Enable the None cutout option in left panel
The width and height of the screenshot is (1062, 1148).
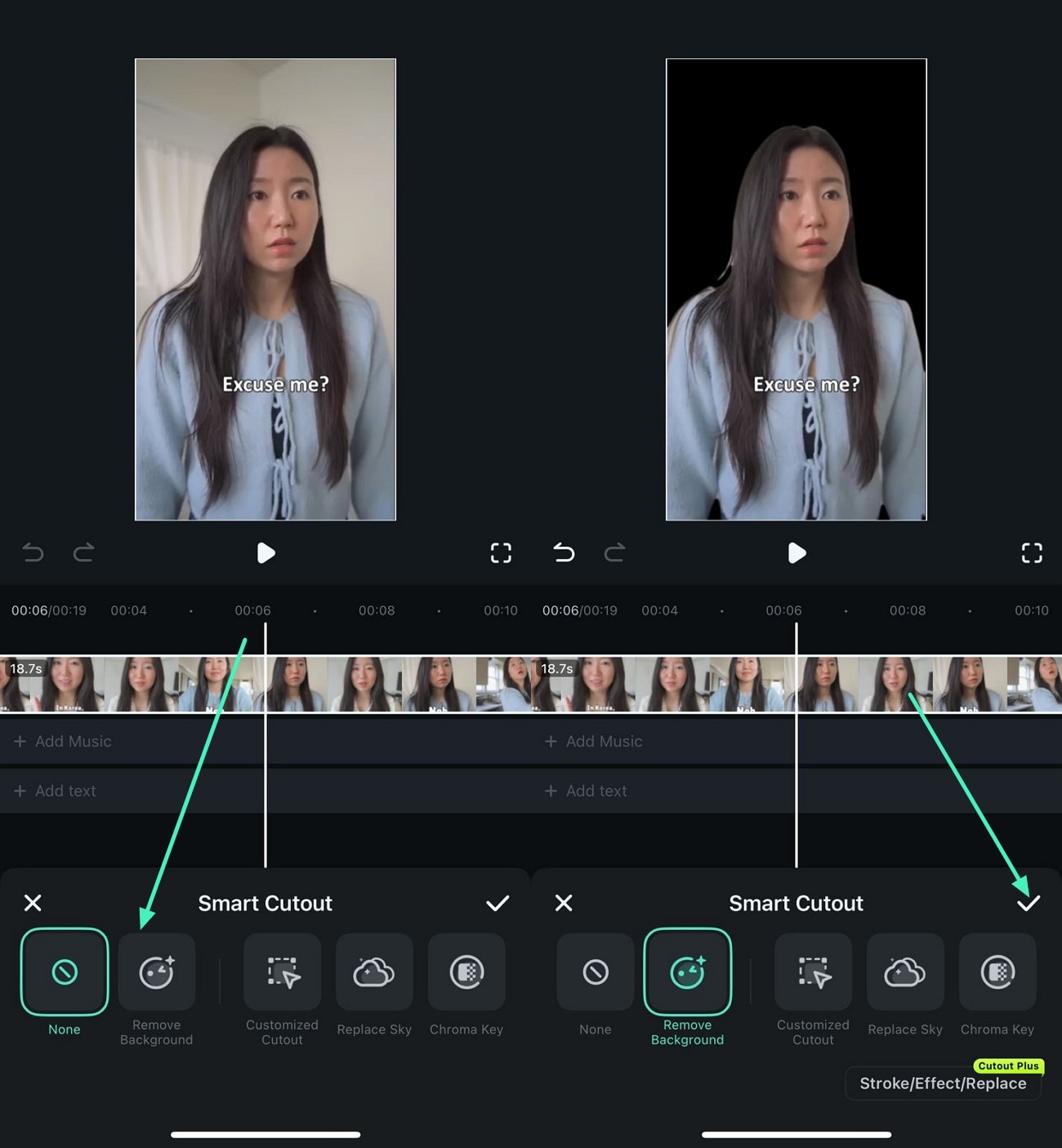pyautogui.click(x=64, y=972)
